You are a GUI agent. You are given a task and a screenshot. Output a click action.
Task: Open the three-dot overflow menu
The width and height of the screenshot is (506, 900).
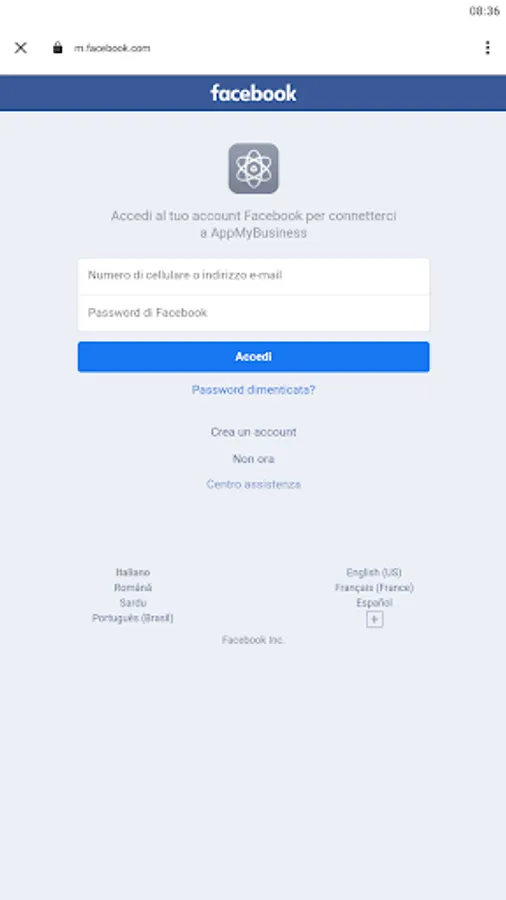[x=487, y=48]
